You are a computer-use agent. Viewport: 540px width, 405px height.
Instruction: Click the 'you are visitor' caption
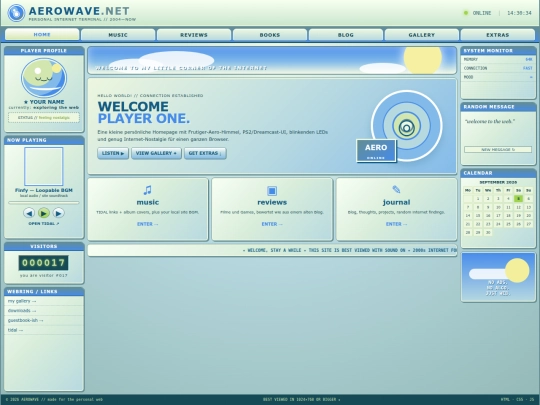click(44, 276)
